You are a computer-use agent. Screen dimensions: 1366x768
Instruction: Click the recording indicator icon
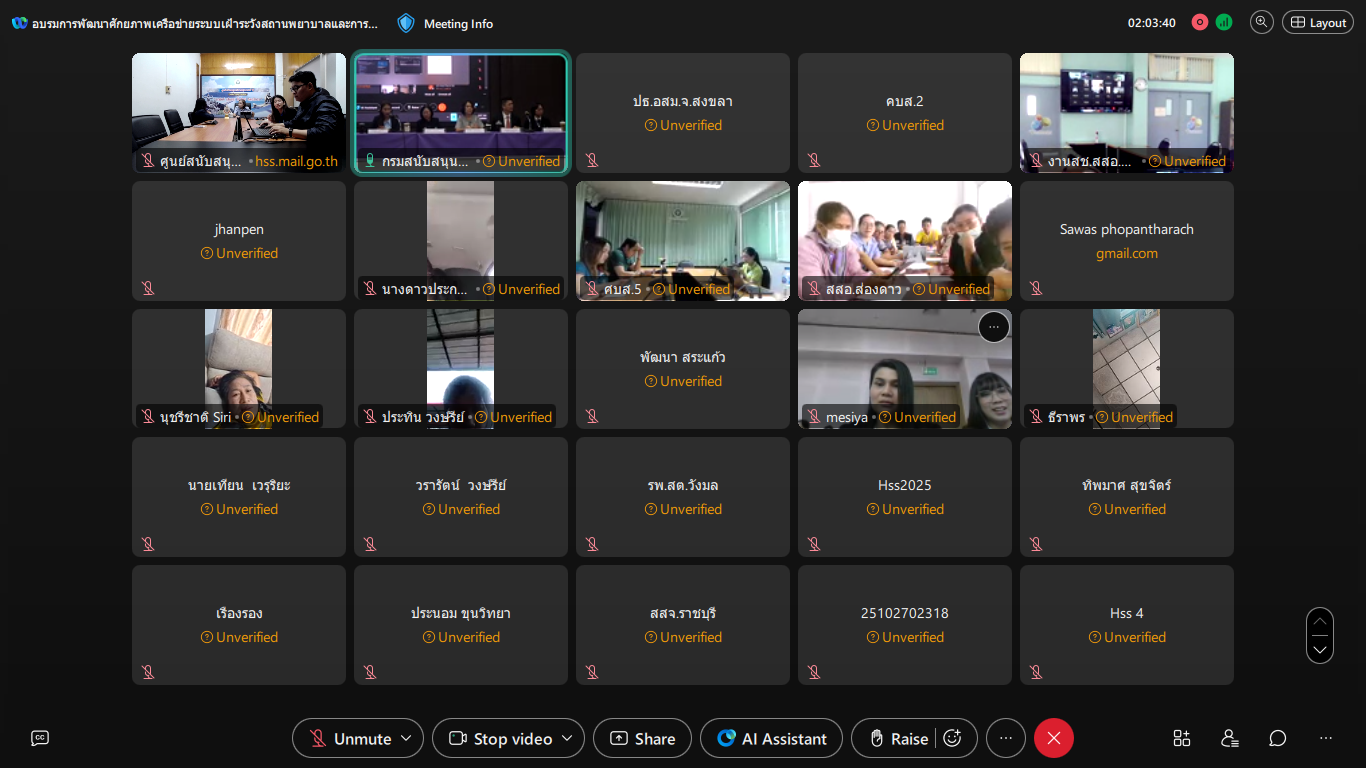click(x=1200, y=22)
